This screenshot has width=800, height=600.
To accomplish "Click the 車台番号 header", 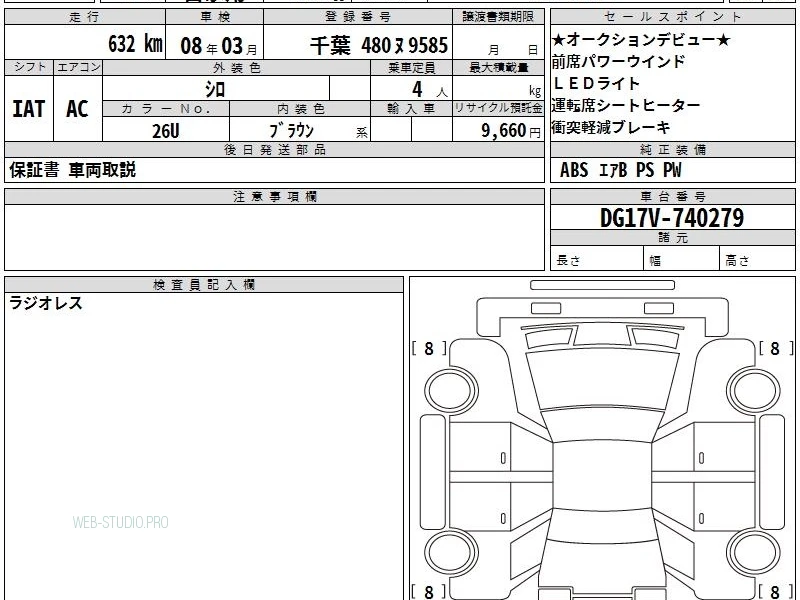I will pos(673,196).
